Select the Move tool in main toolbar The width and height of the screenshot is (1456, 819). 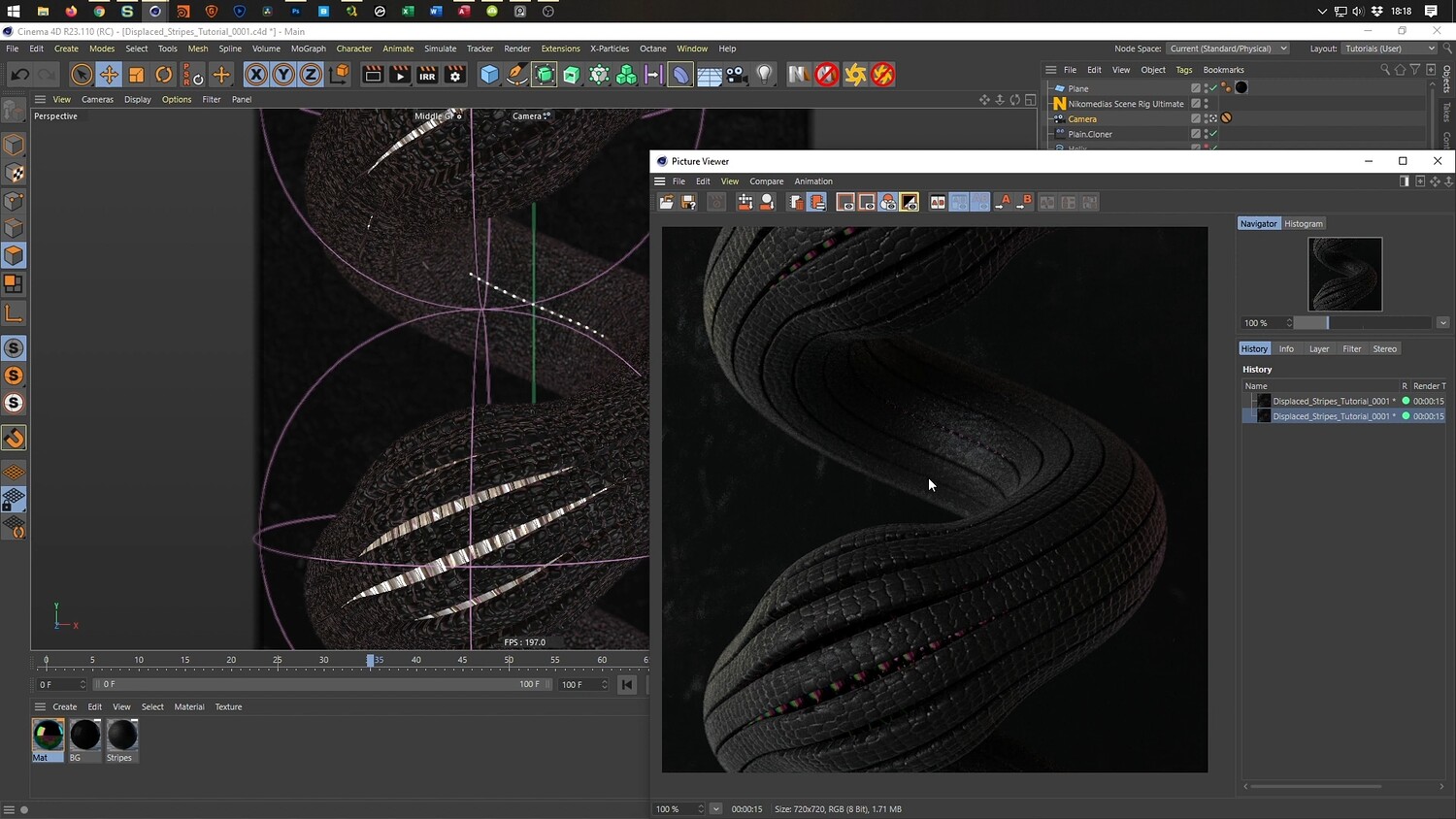pos(109,75)
